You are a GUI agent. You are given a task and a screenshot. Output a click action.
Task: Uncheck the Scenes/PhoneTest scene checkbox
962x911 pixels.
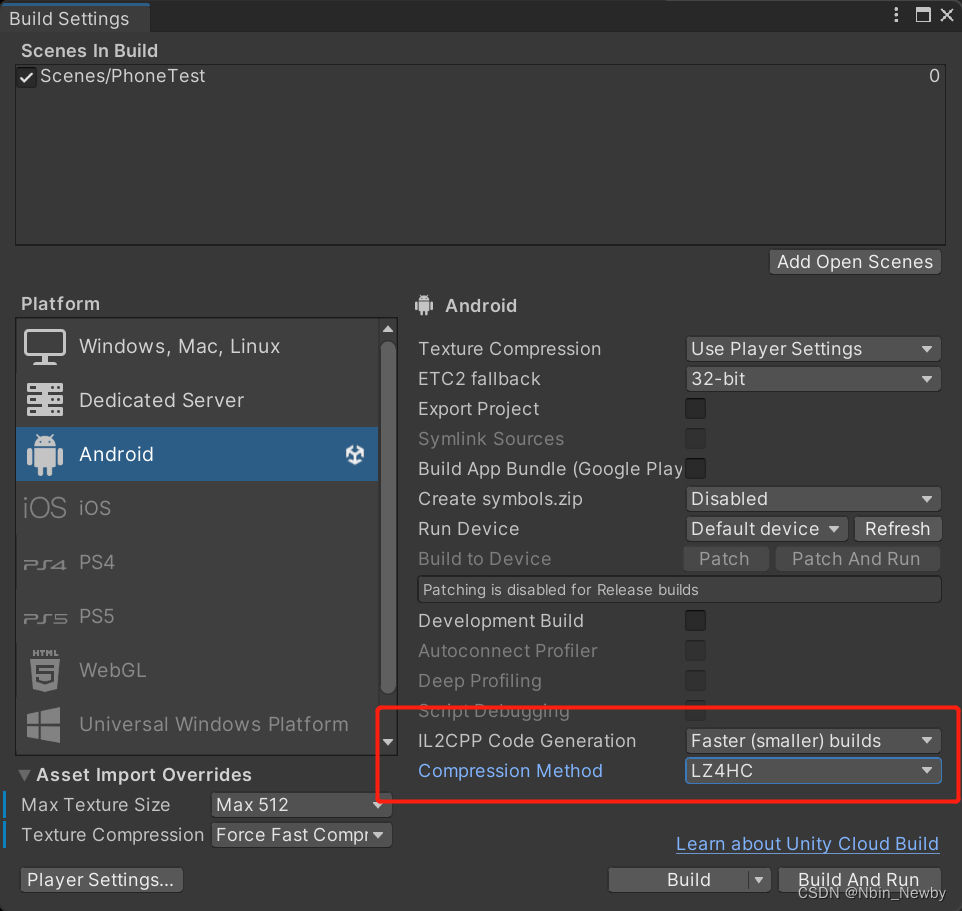(x=26, y=77)
